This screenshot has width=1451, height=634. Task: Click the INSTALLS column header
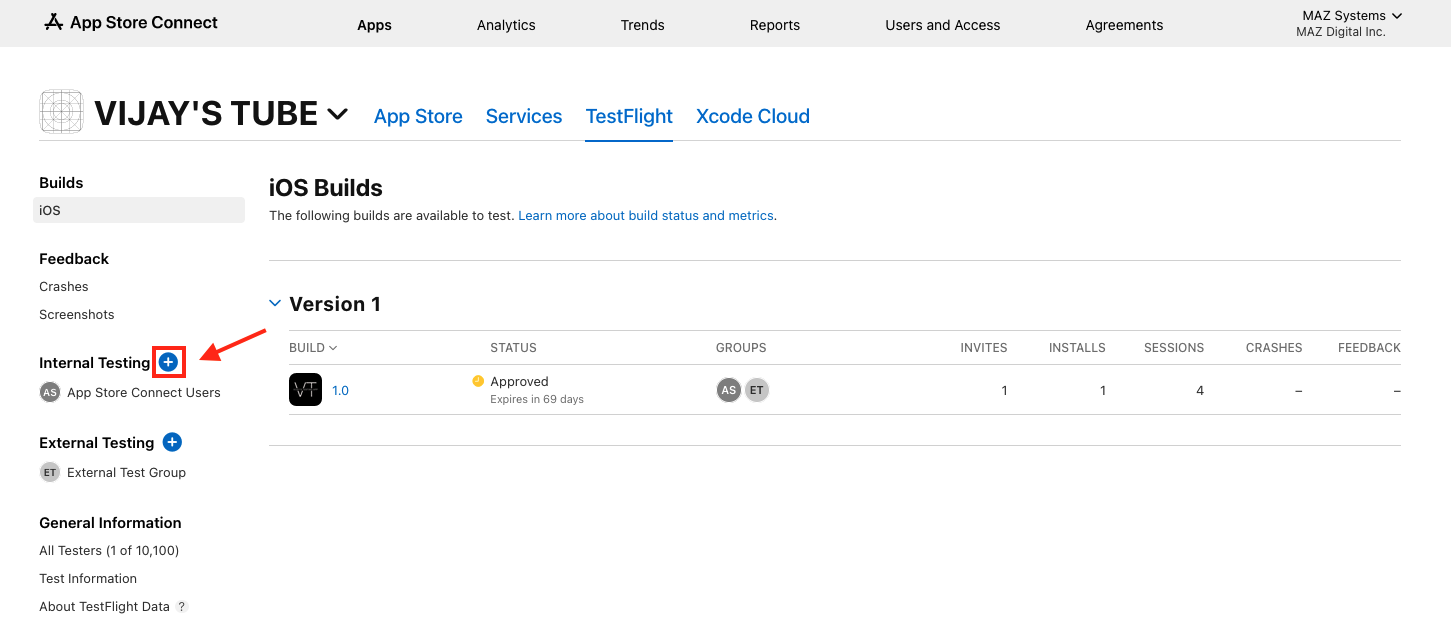(x=1077, y=347)
